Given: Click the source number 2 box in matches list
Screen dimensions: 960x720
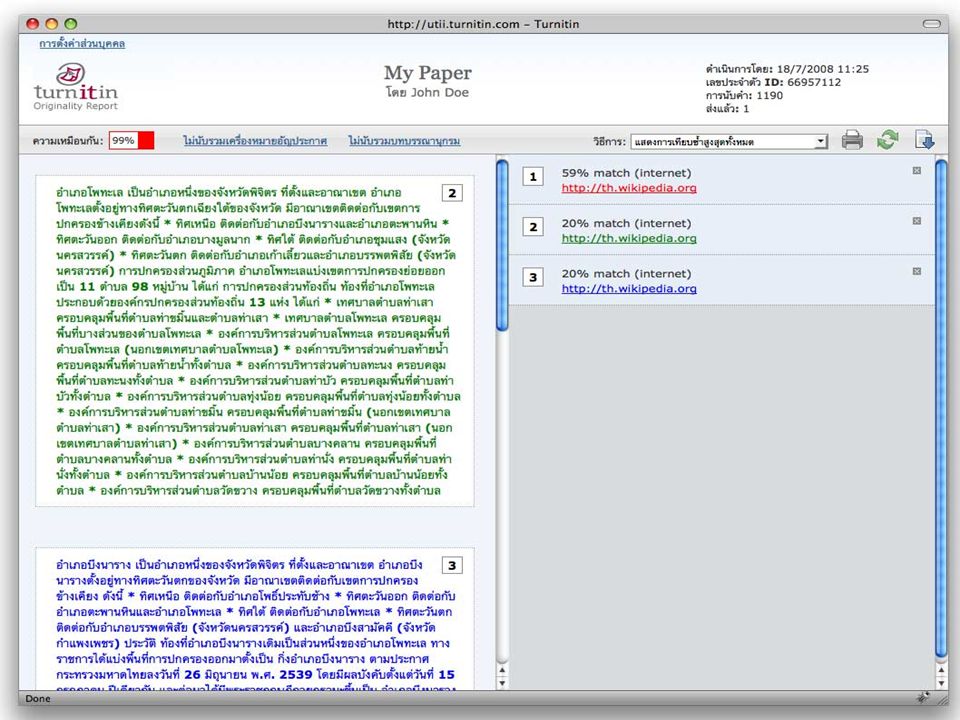Looking at the screenshot, I should tap(533, 227).
